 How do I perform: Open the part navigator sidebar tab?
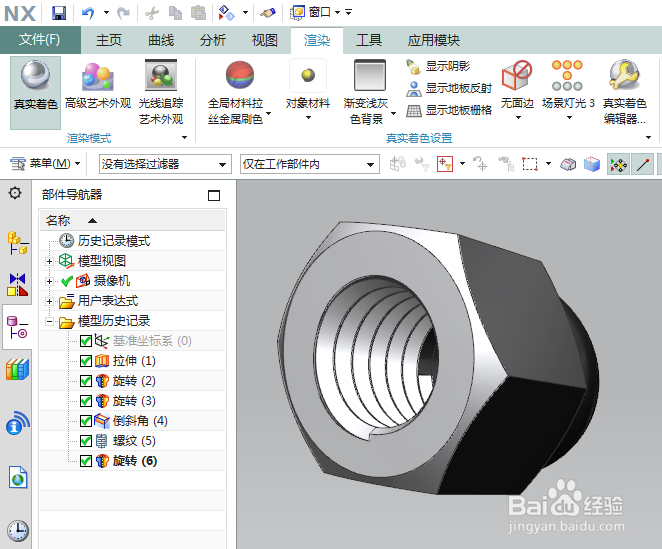pos(17,327)
